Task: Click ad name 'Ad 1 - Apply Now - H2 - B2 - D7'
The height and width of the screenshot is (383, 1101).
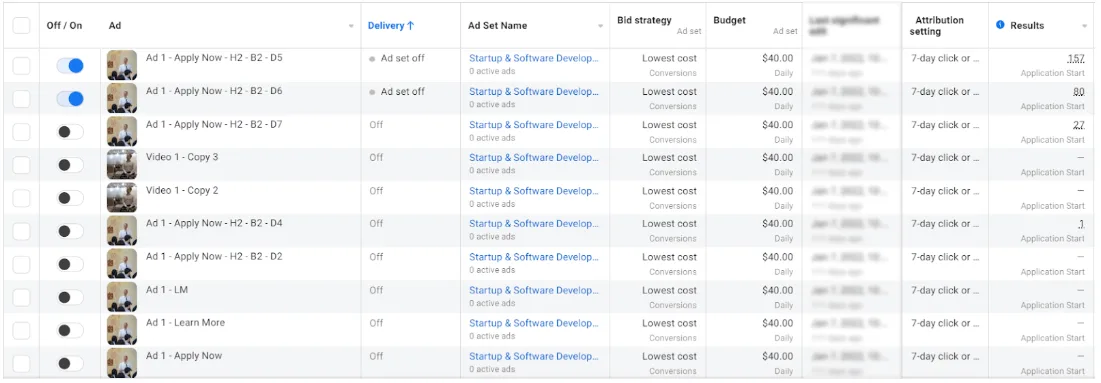Action: coord(214,124)
